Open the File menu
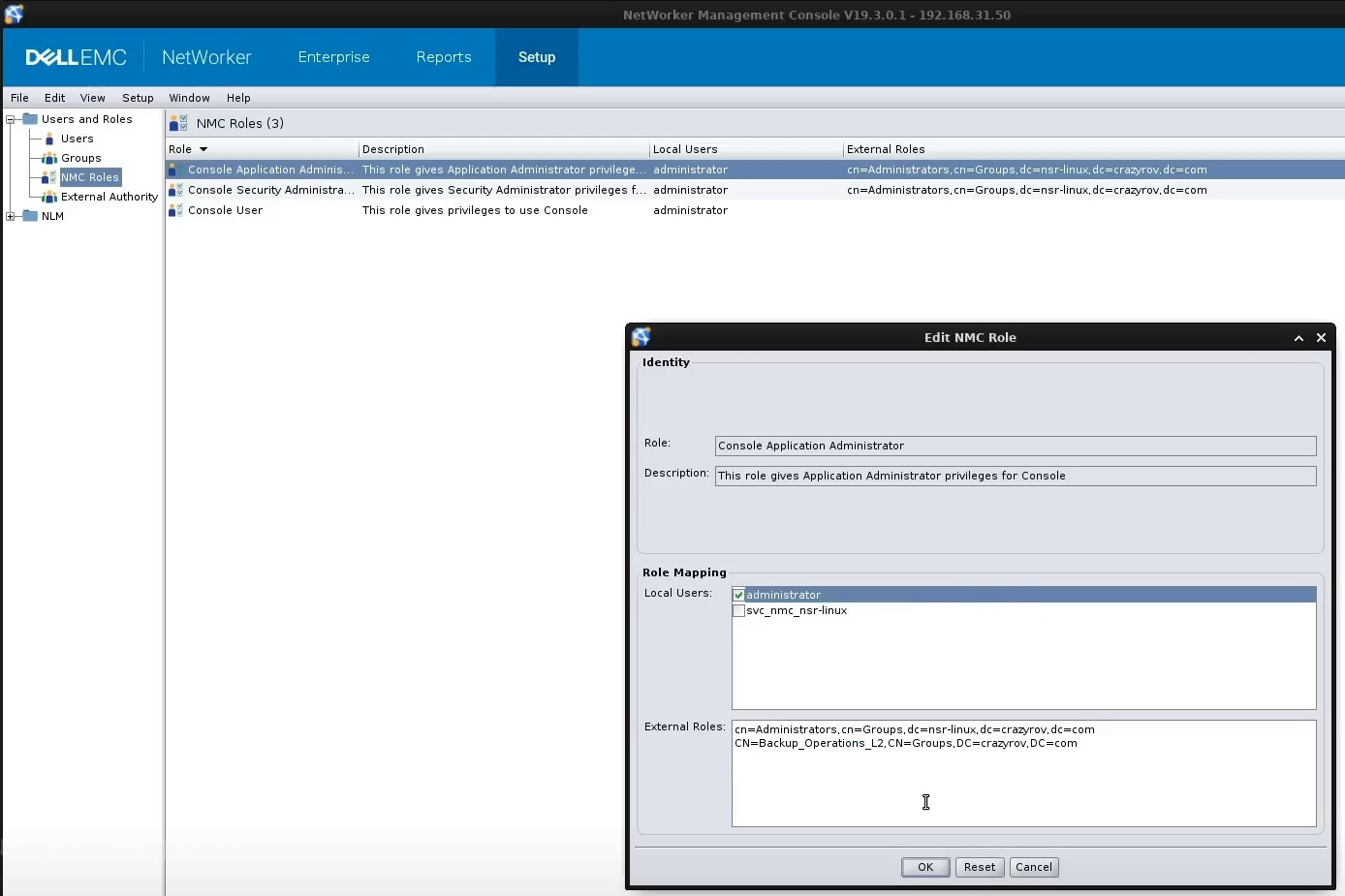Image resolution: width=1345 pixels, height=896 pixels. (x=19, y=98)
